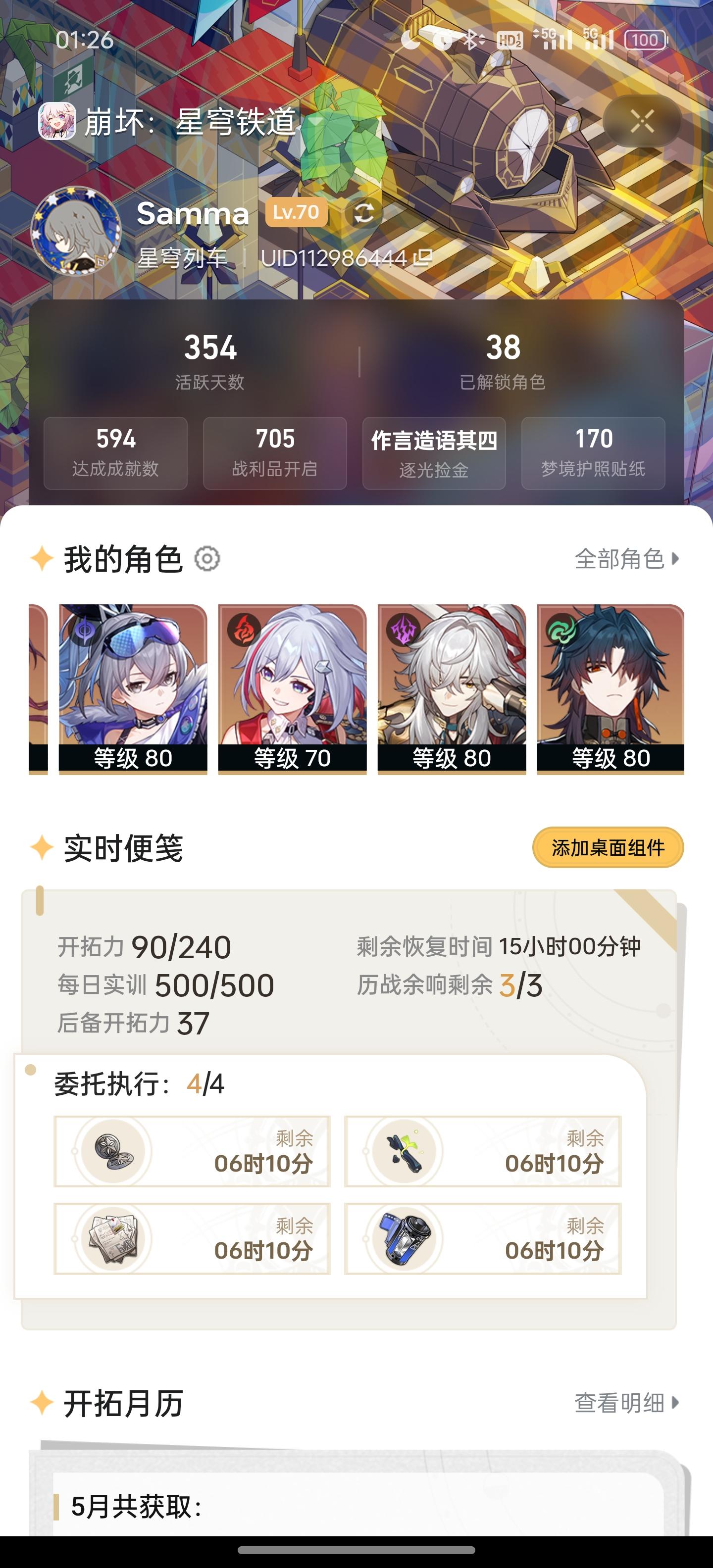Image resolution: width=713 pixels, height=1568 pixels.
Task: Open the 170 梦境护照贴纸 tile
Action: click(593, 453)
